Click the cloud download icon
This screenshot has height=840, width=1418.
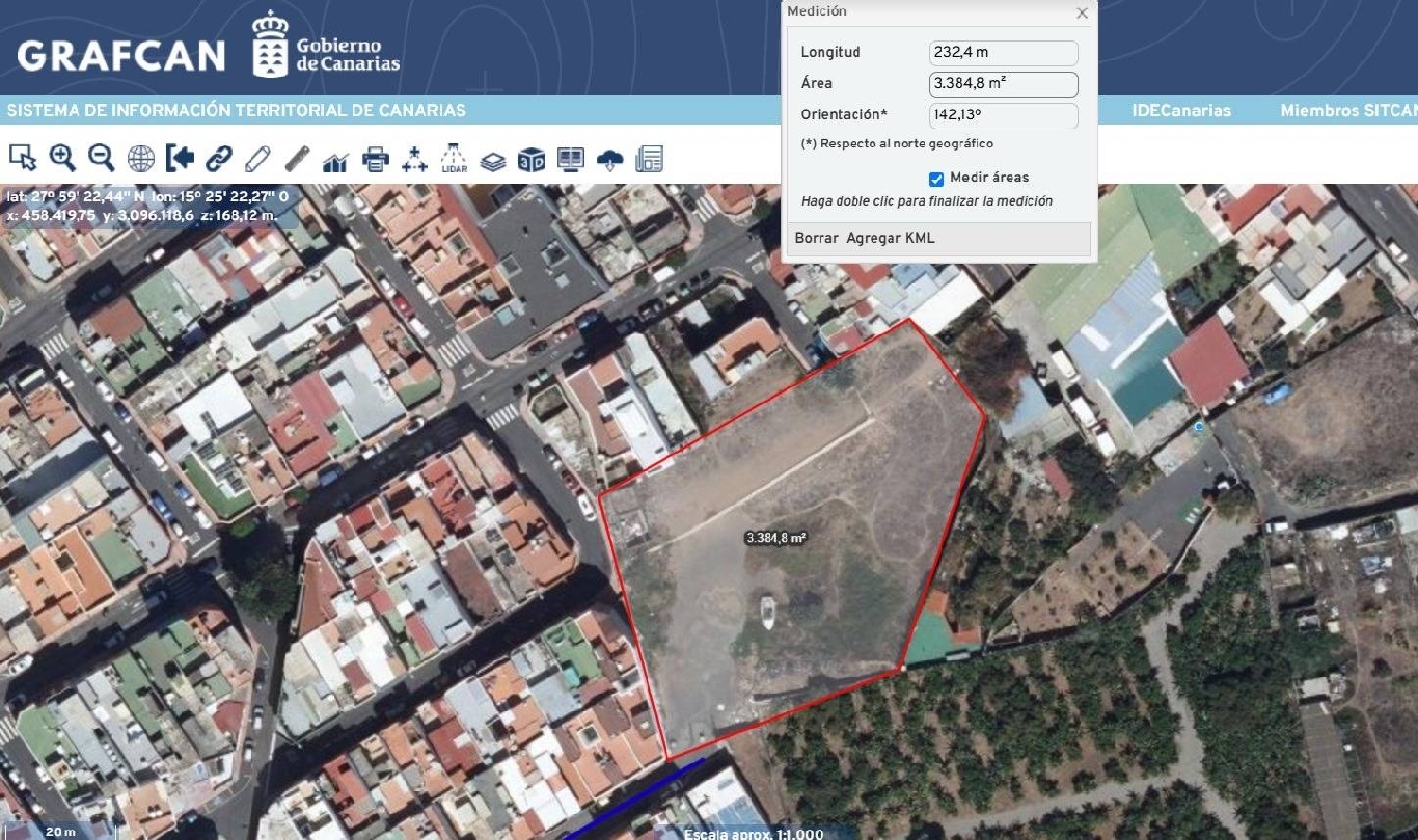click(610, 160)
